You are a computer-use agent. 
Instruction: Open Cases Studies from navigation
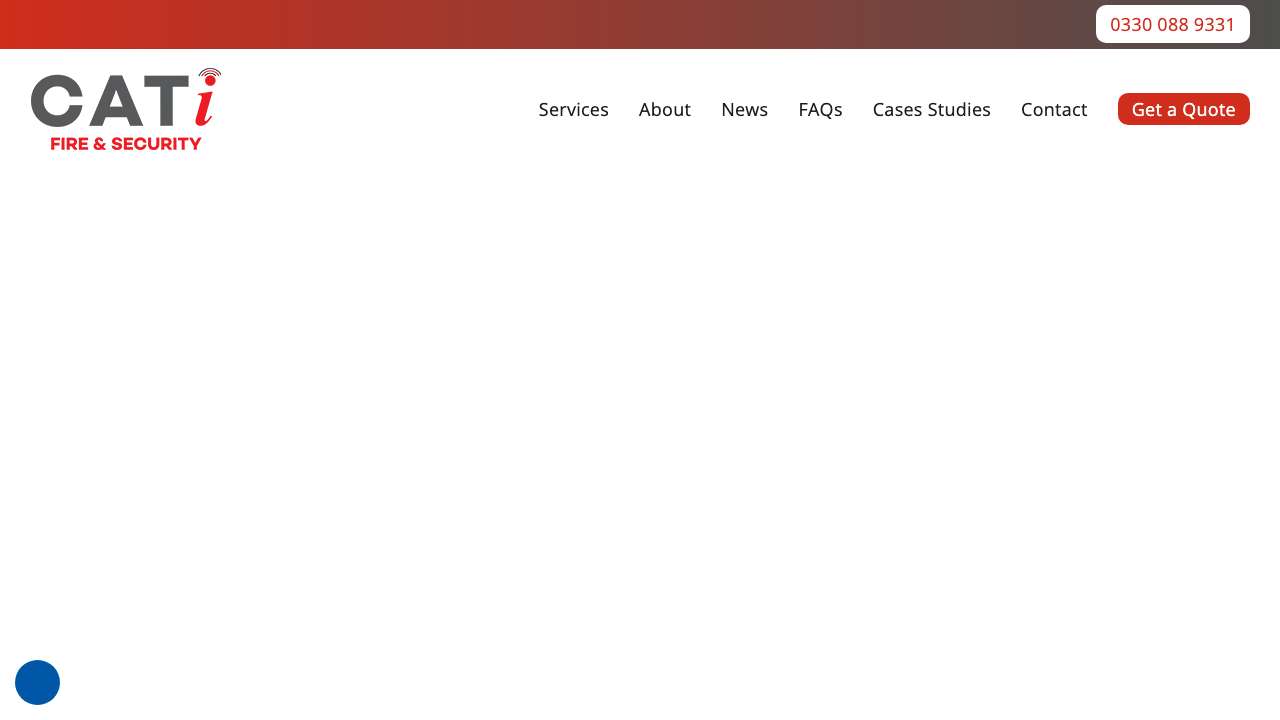click(x=931, y=109)
